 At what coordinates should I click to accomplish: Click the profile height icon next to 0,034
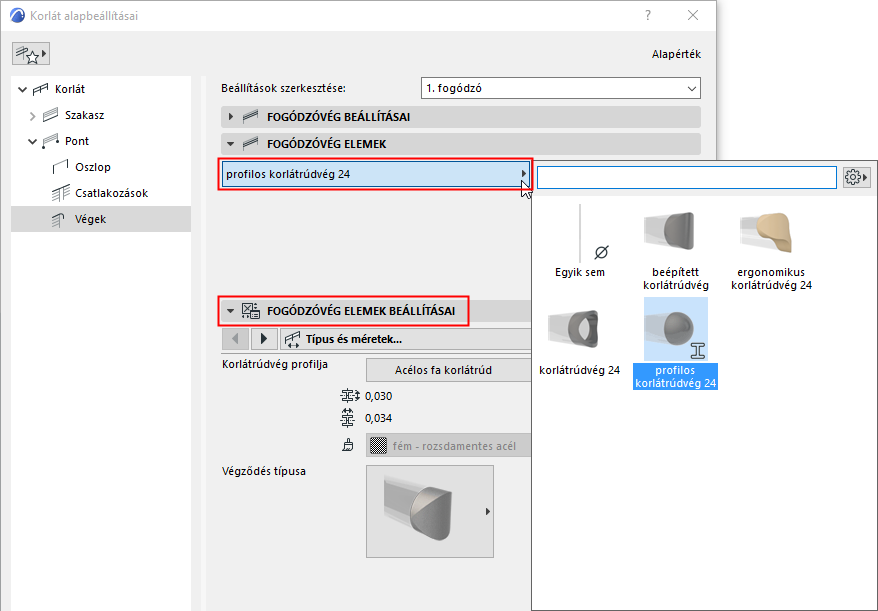click(x=348, y=418)
